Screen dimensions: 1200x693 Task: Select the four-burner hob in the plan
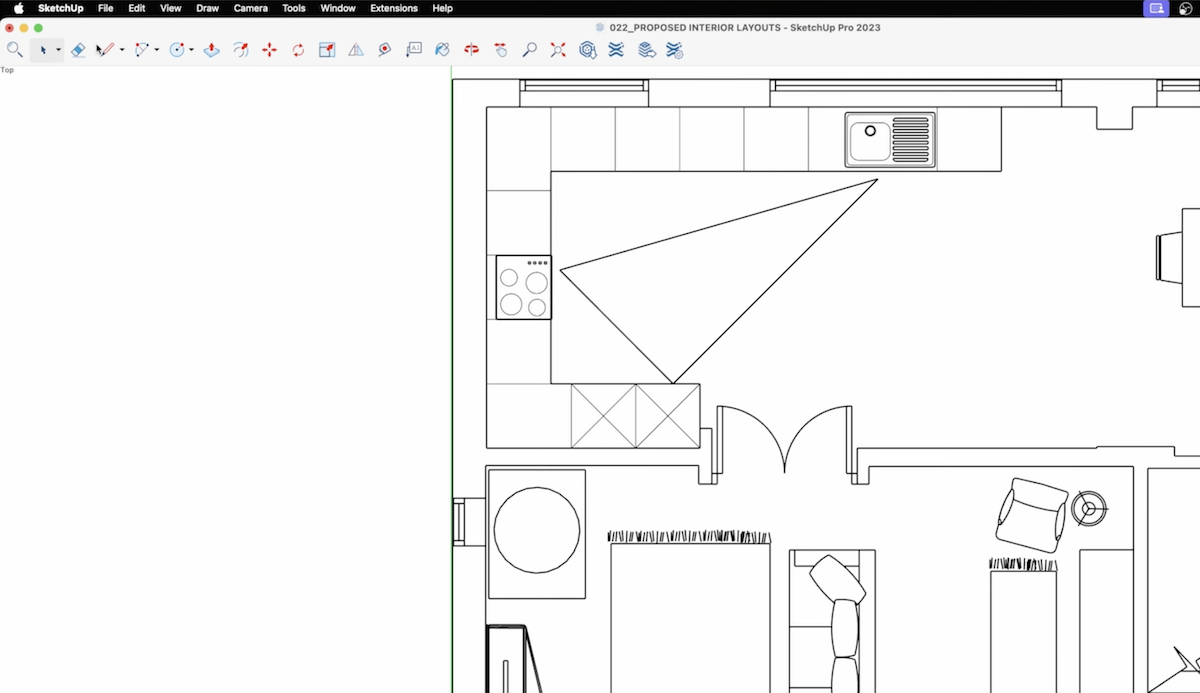tap(524, 288)
